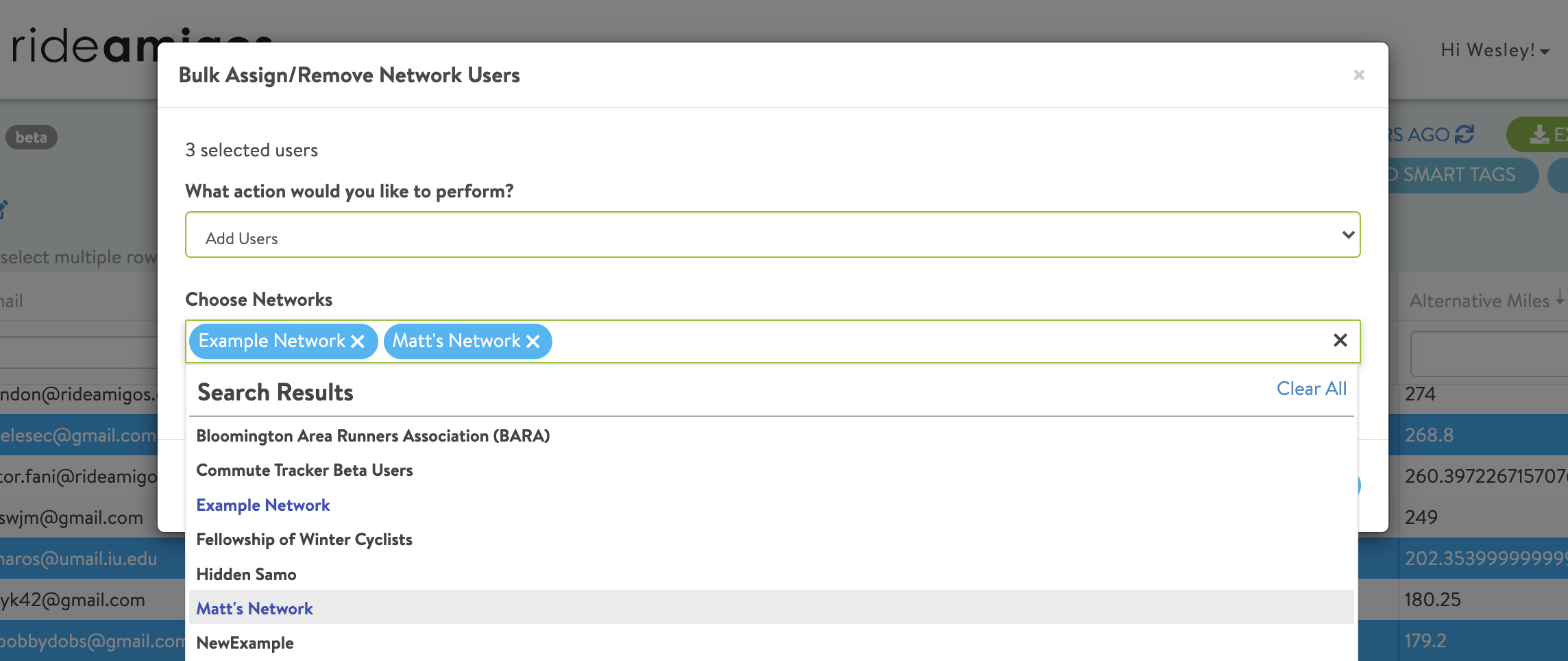Click the green export download button
The width and height of the screenshot is (1568, 661).
[1539, 134]
